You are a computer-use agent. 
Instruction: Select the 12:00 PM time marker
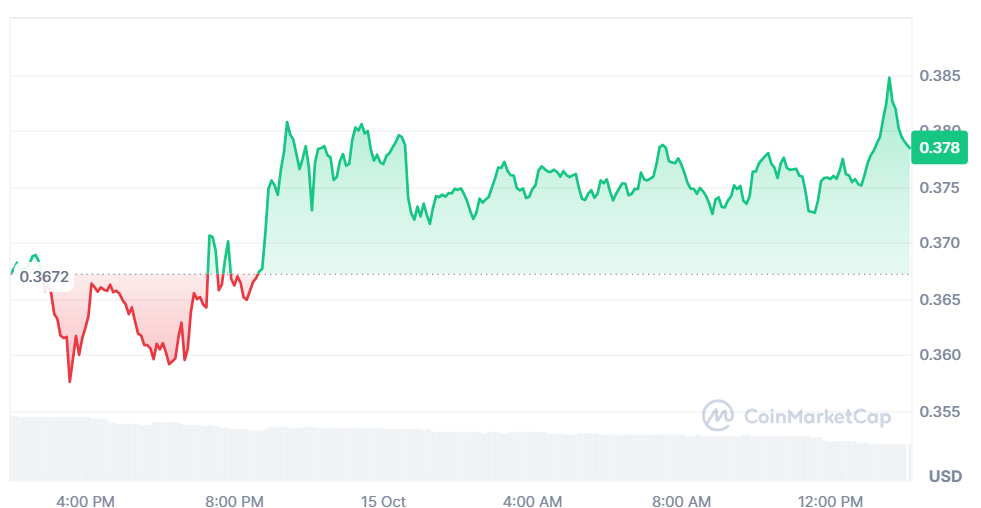pyautogui.click(x=831, y=500)
